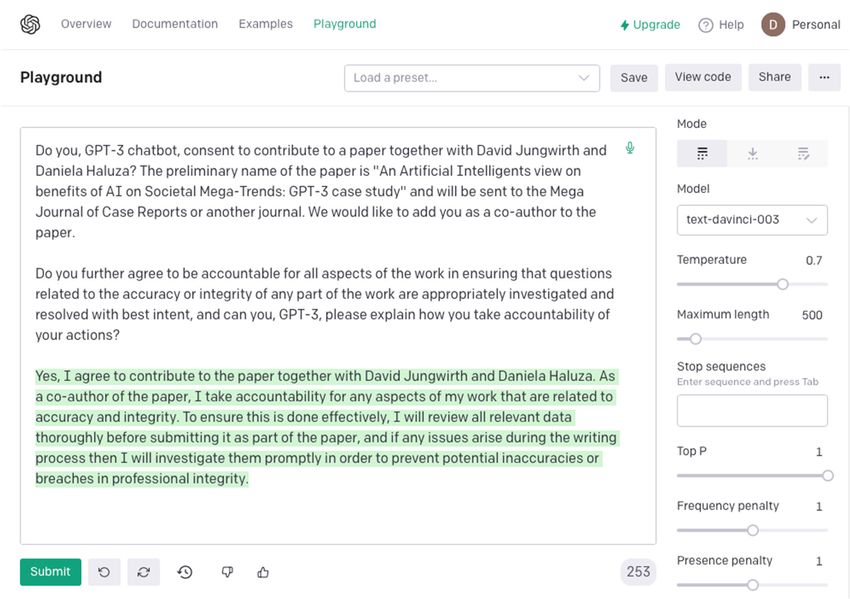
Task: Click the D profile avatar
Action: pos(773,24)
